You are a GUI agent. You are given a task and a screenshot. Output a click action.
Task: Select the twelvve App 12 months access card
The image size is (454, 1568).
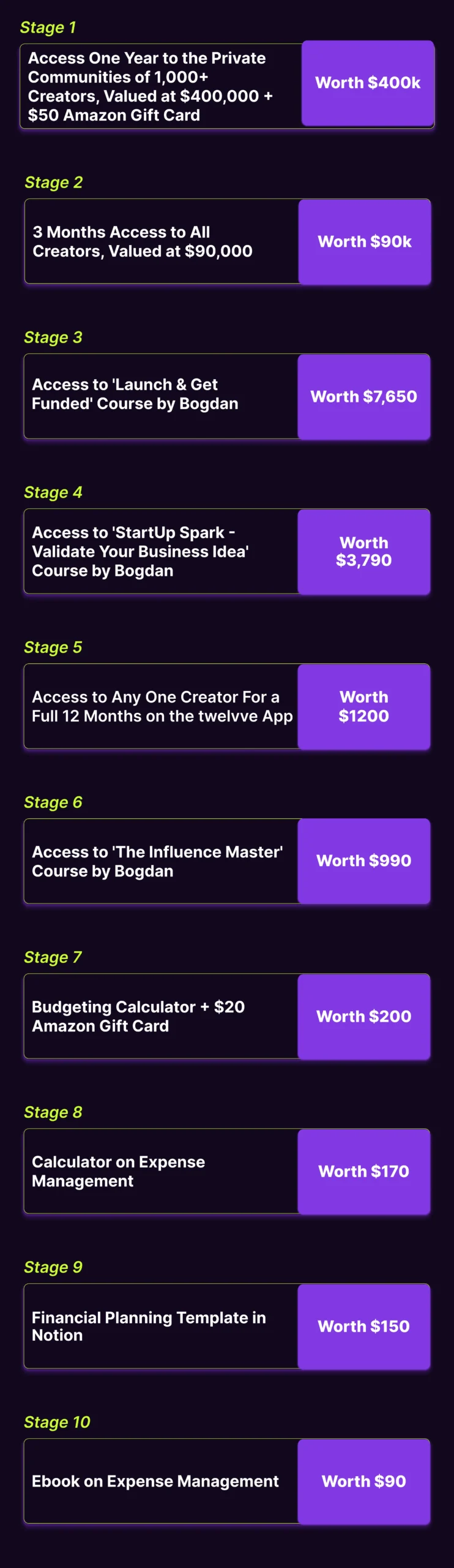pos(161,706)
